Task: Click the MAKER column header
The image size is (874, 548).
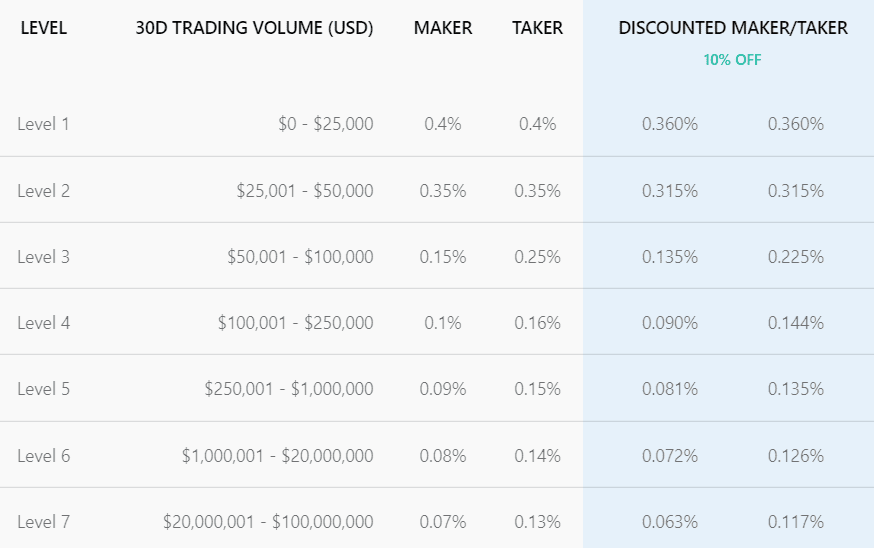Action: tap(443, 28)
